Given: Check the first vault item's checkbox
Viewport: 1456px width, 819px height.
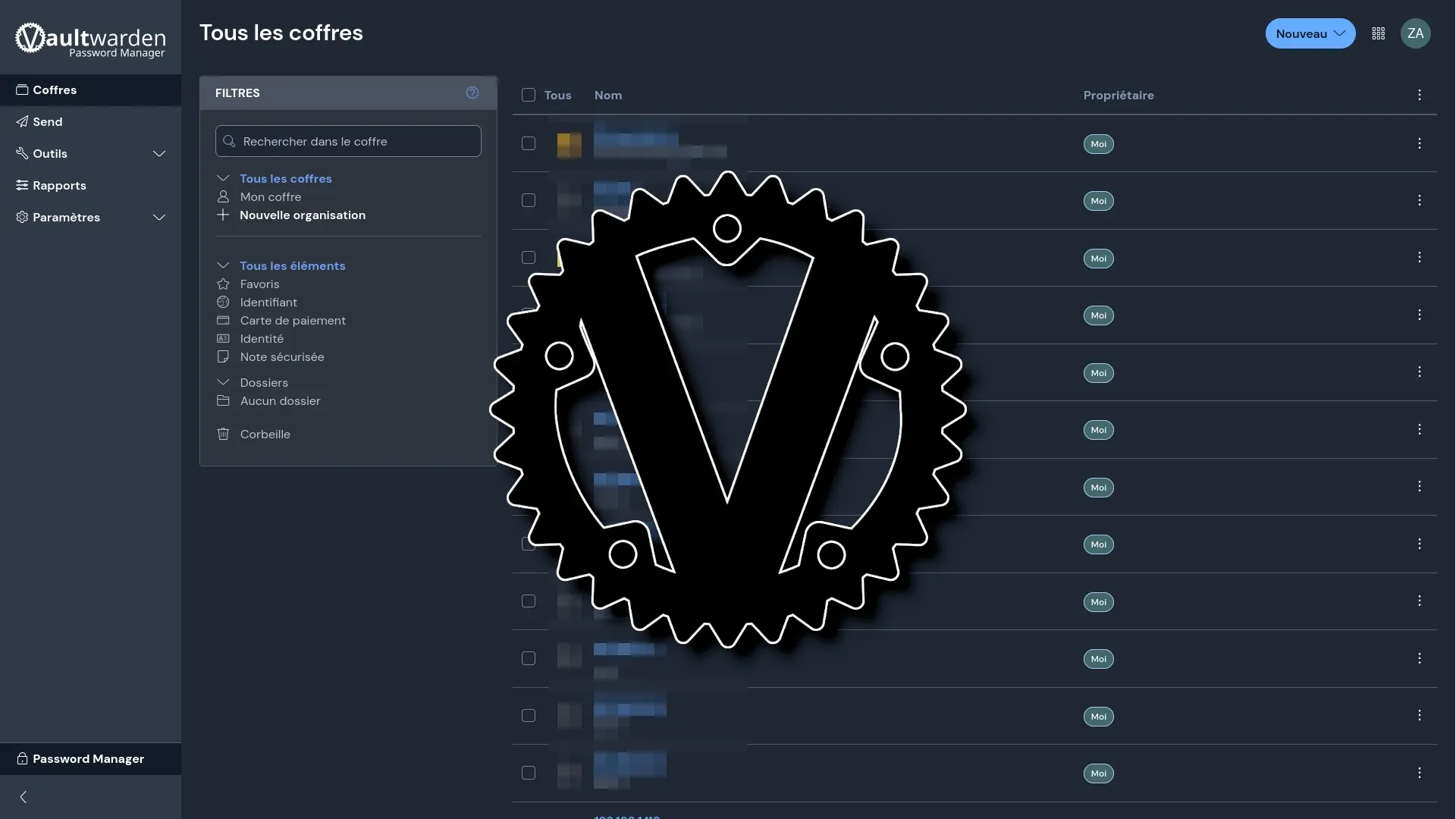Looking at the screenshot, I should (x=529, y=143).
